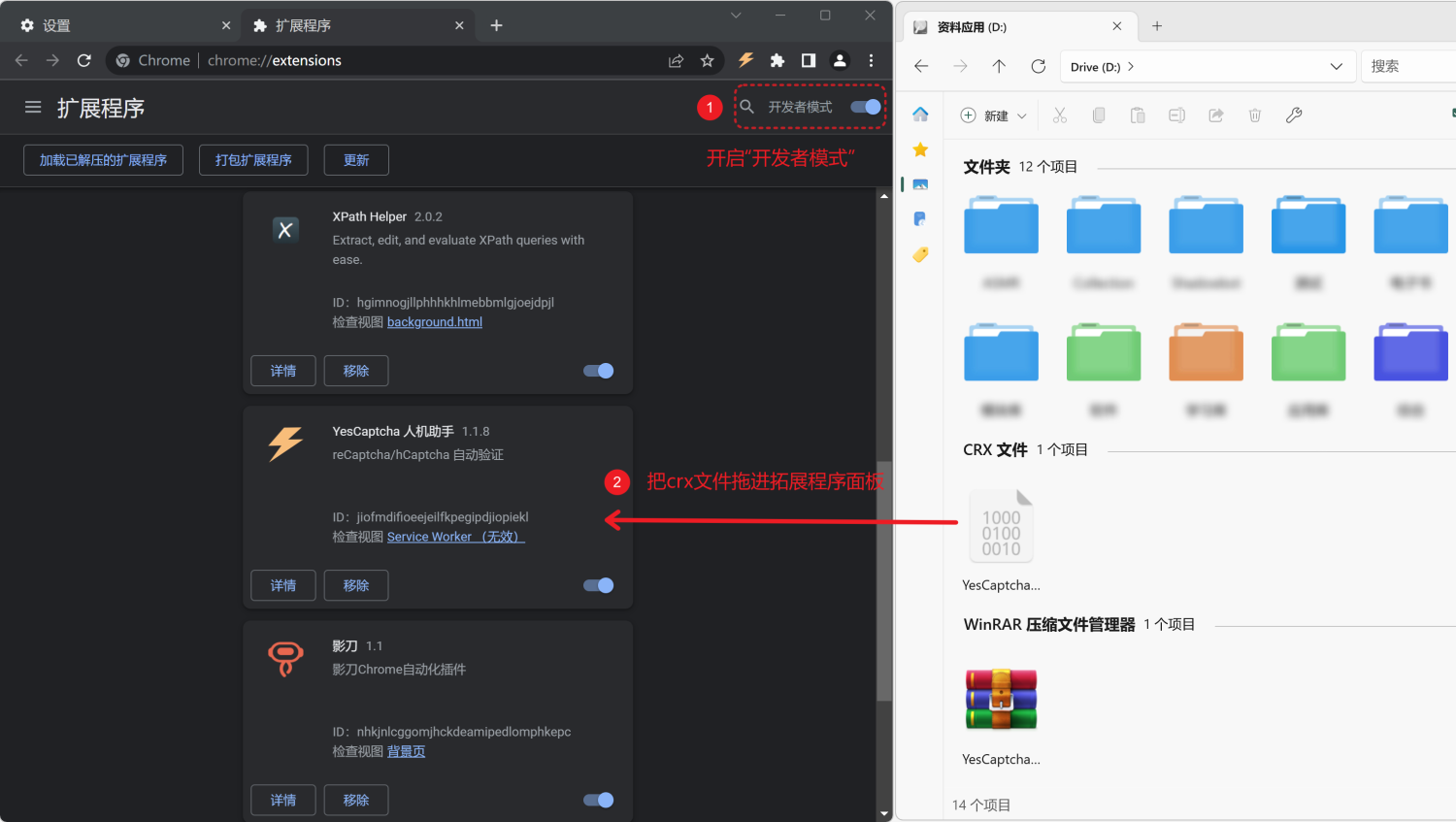Refresh the file manager view
Viewport: 1456px width, 822px height.
coord(1039,66)
